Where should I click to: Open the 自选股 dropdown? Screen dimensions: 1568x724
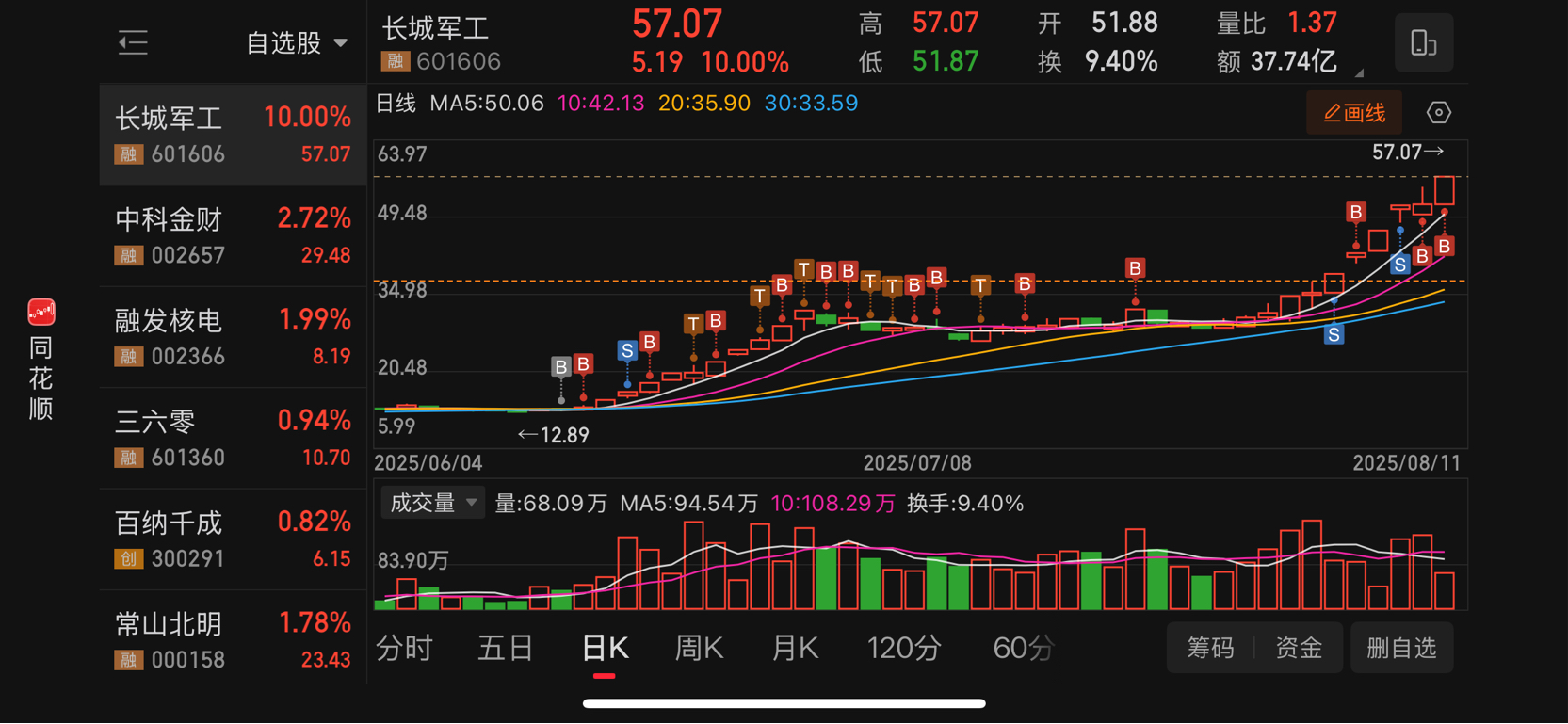[297, 43]
